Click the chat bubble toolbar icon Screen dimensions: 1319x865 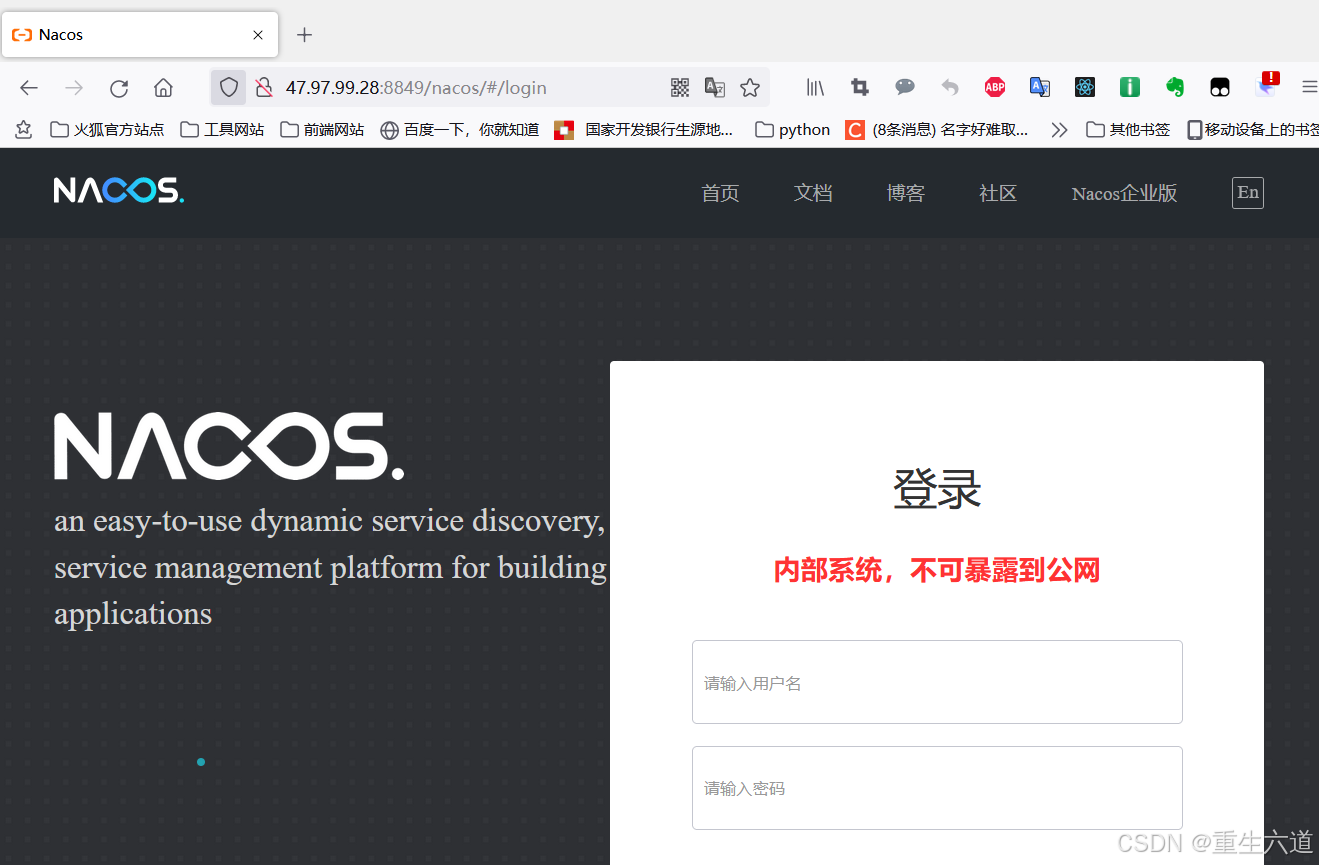905,88
